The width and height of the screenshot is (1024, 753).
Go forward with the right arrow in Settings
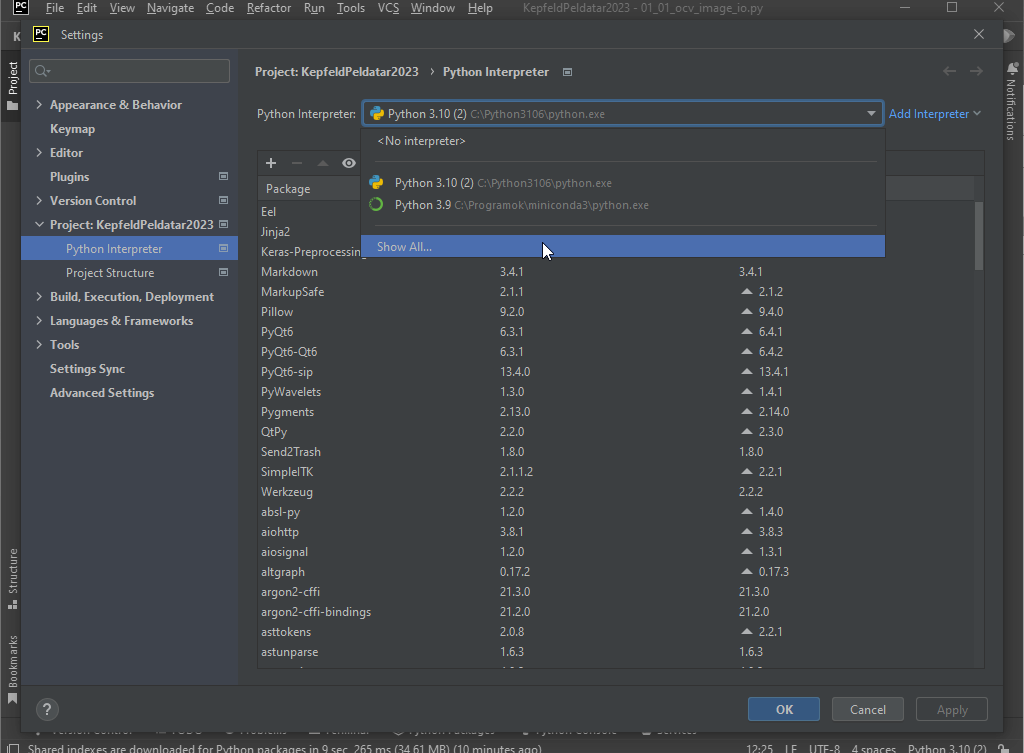(x=976, y=71)
